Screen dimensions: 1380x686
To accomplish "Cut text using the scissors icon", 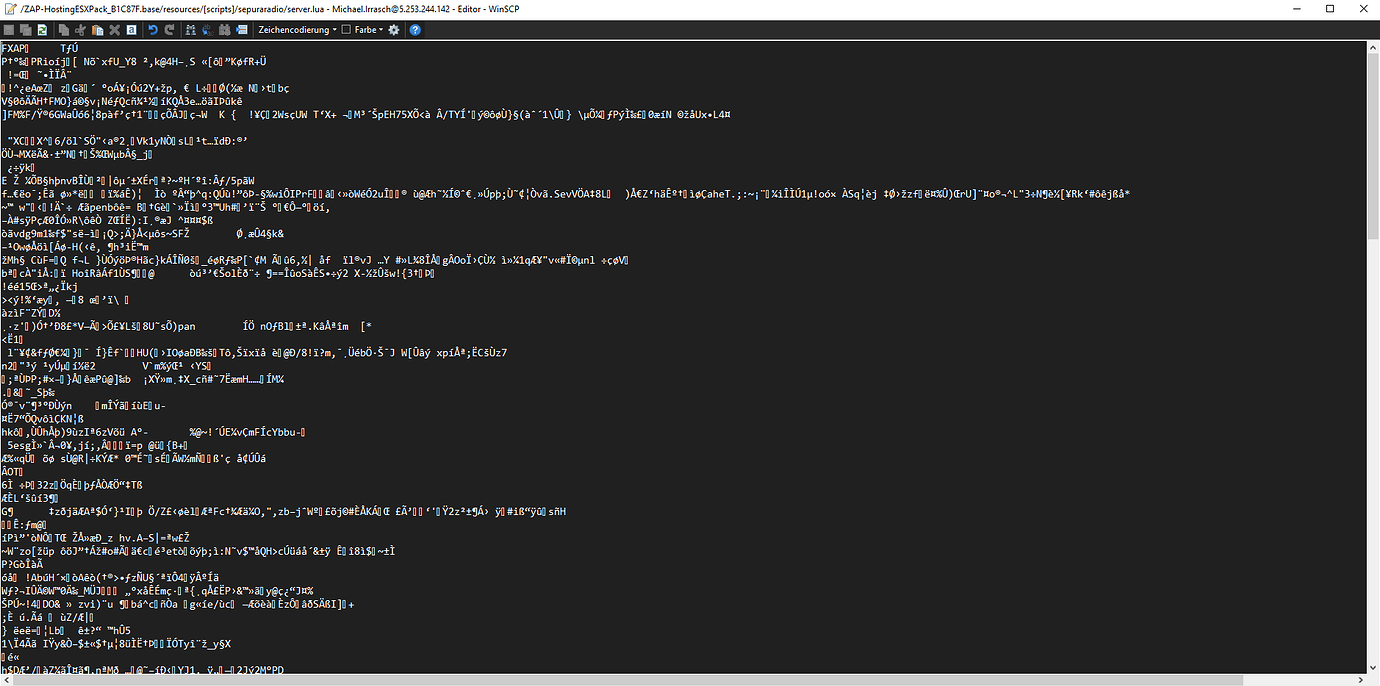I will click(81, 29).
